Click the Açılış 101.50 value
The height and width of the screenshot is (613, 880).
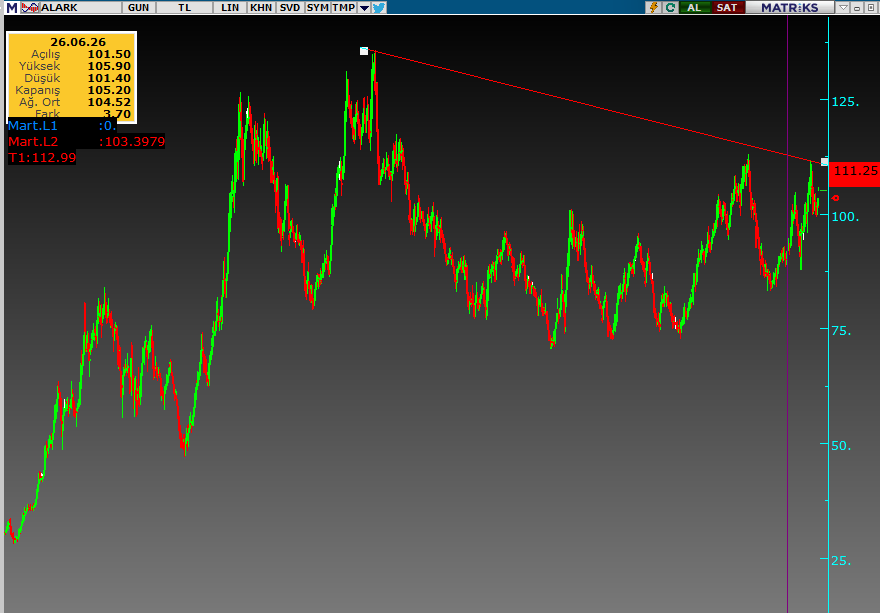click(x=109, y=54)
